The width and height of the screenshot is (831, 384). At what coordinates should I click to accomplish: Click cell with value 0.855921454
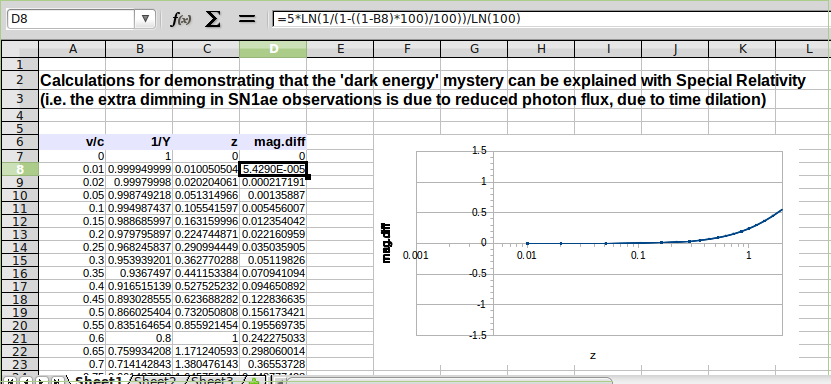206,325
